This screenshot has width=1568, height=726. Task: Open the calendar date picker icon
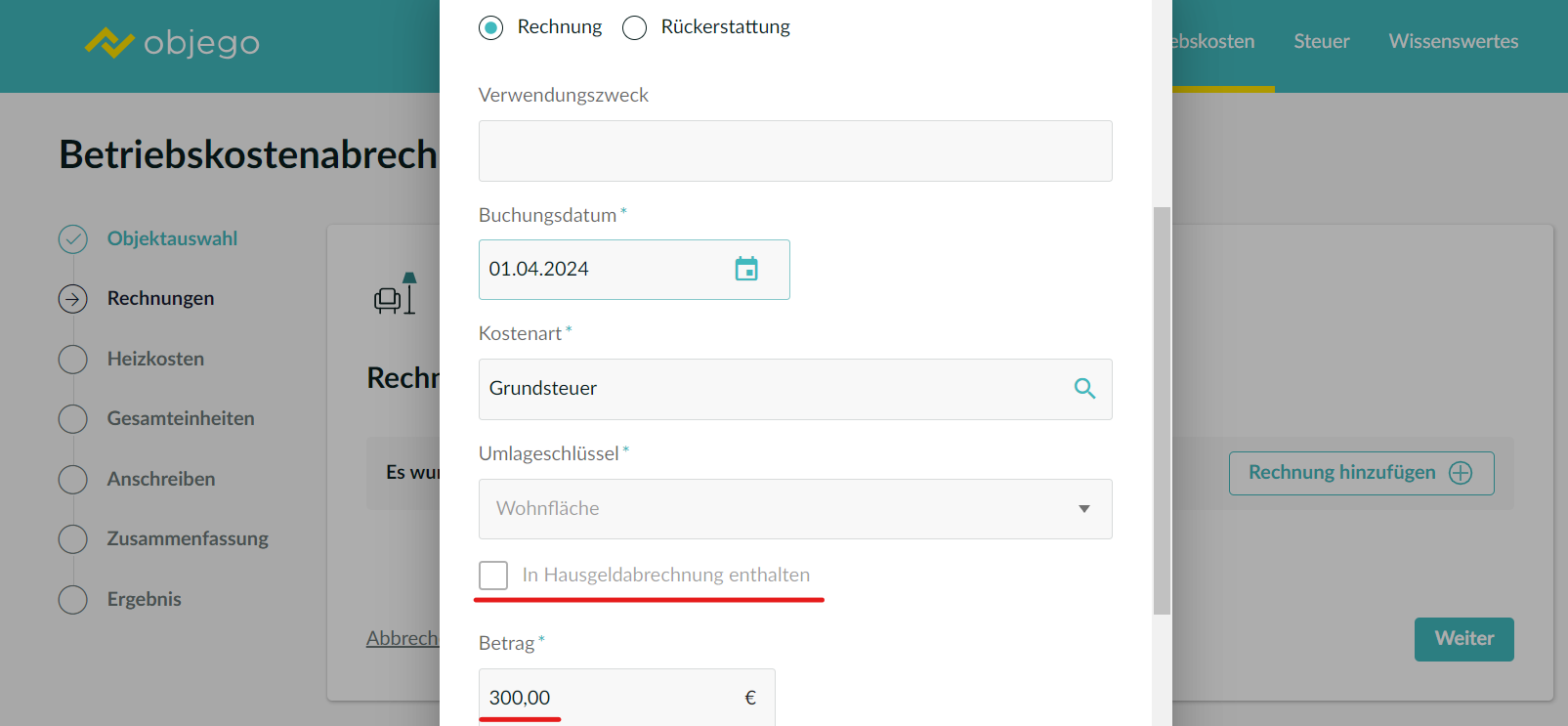coord(746,269)
